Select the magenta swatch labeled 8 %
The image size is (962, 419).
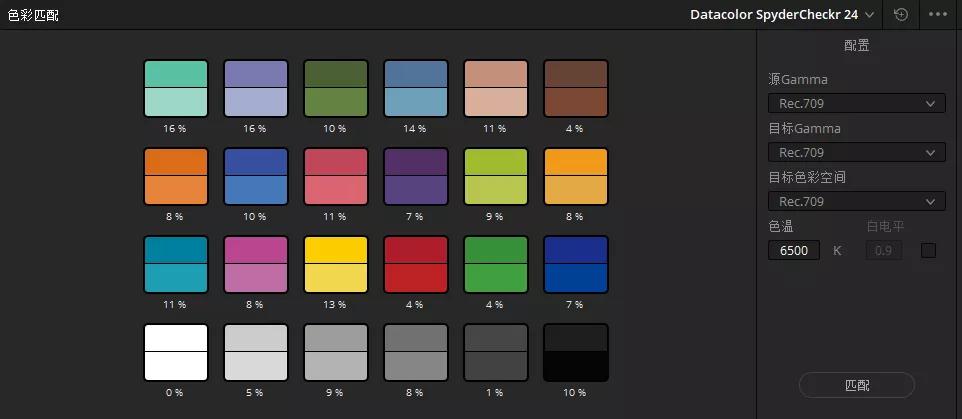point(256,264)
